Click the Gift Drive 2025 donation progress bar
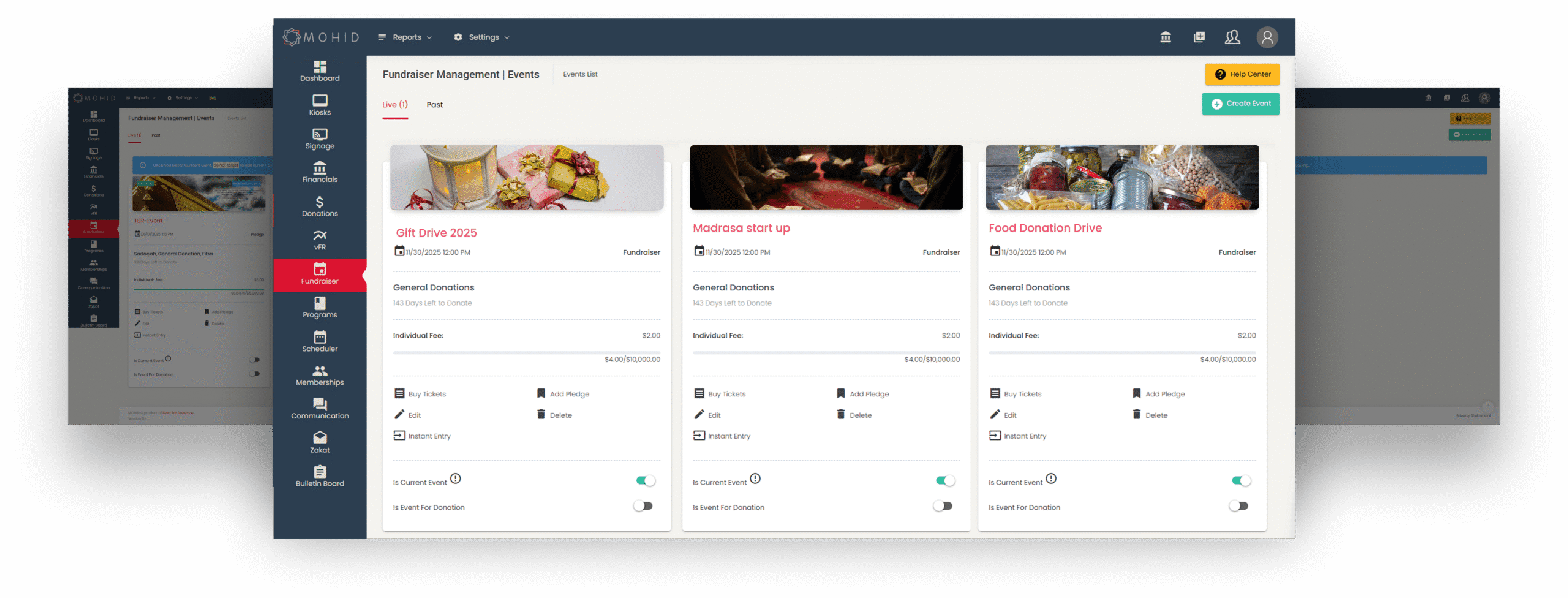1568x598 pixels. pos(526,353)
